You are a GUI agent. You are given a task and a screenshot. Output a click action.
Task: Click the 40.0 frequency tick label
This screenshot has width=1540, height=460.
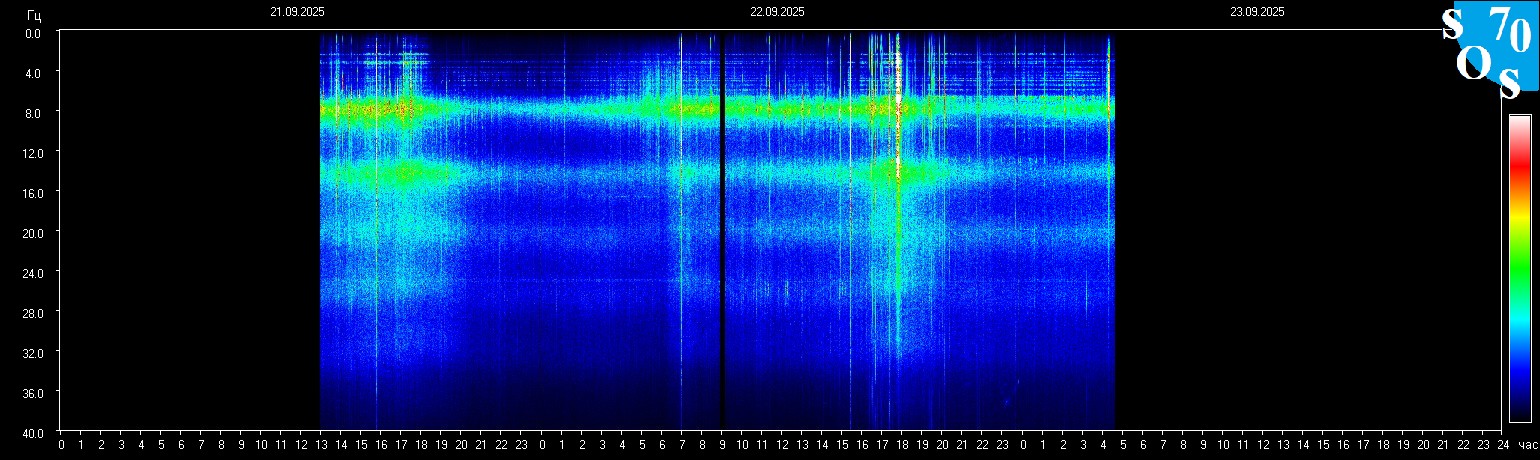click(x=33, y=432)
